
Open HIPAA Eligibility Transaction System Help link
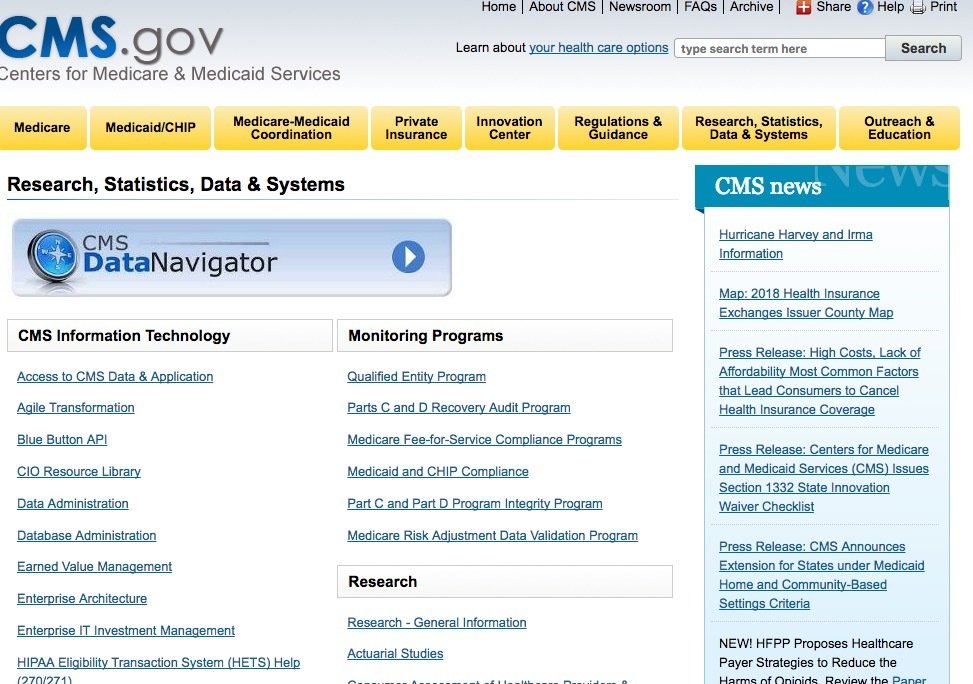(158, 670)
